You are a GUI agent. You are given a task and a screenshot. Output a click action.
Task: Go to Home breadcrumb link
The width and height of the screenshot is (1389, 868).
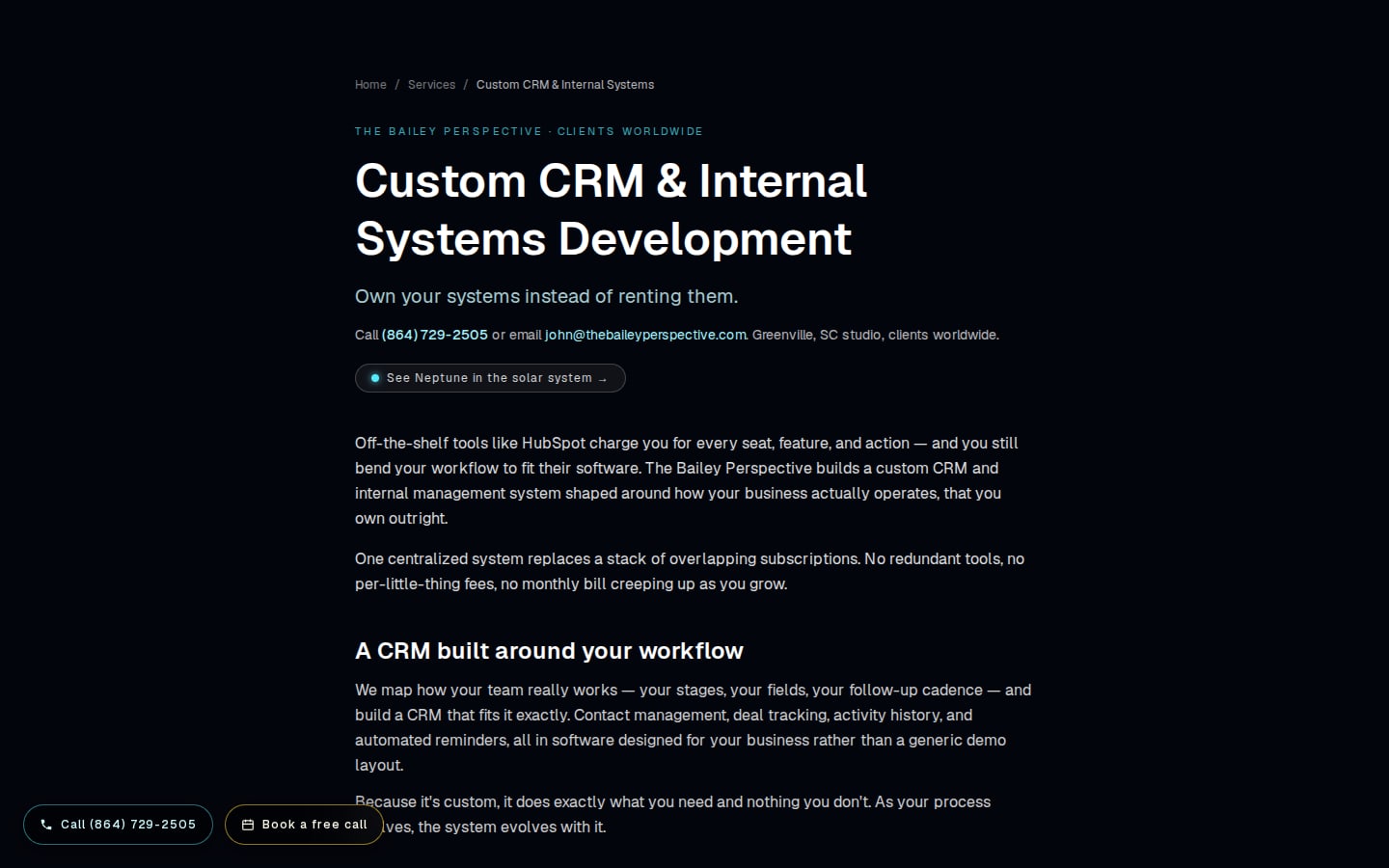click(x=370, y=85)
